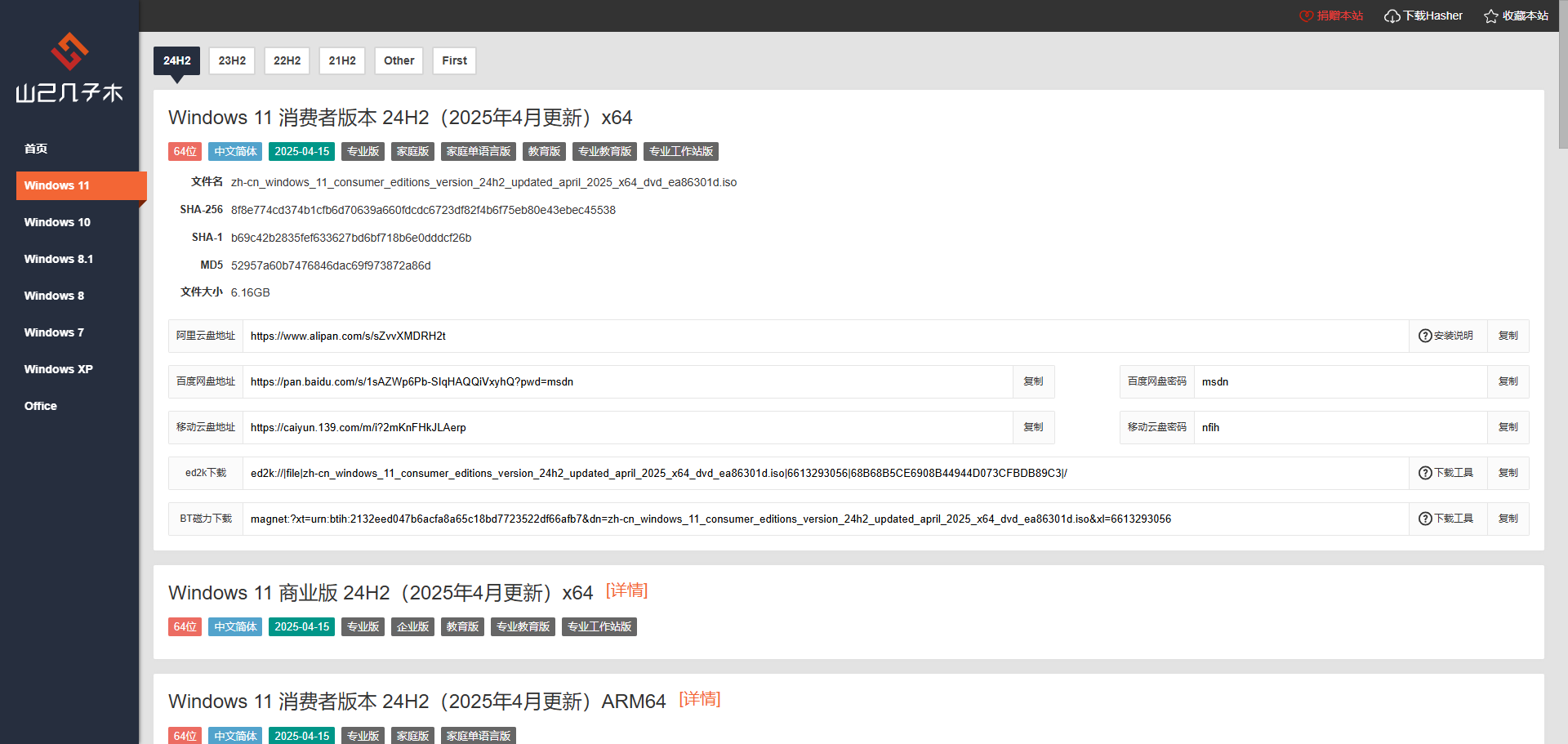
Task: Go to 首页 in the sidebar
Action: (x=78, y=149)
